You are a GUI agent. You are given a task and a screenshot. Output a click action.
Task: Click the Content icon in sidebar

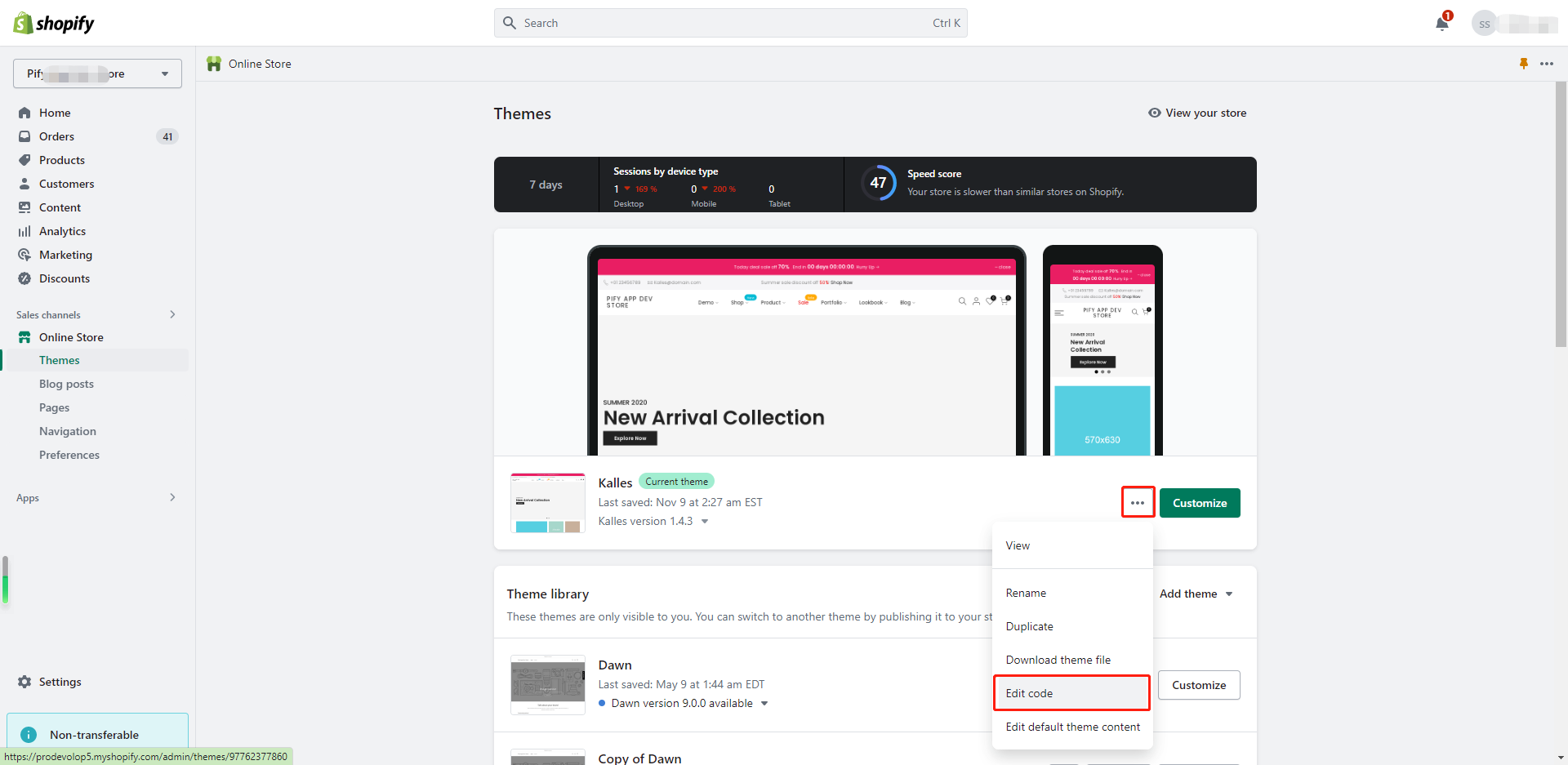[x=24, y=207]
